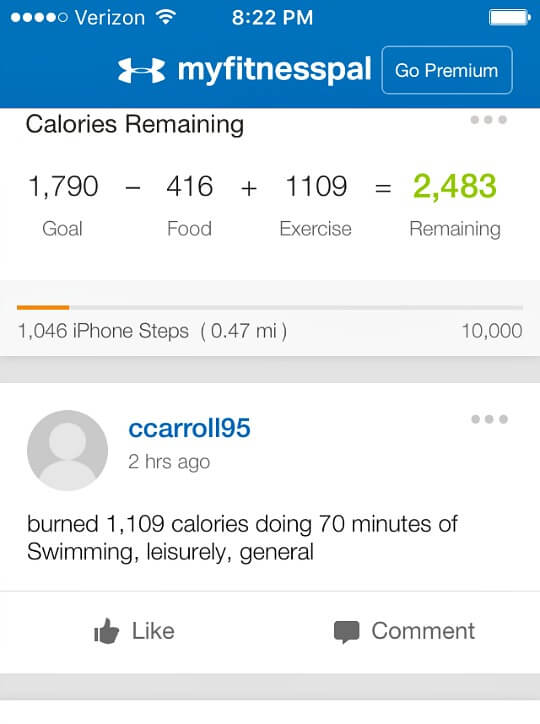This screenshot has height=724, width=540.
Task: Open the swimming exercise post text
Action: pos(242,538)
